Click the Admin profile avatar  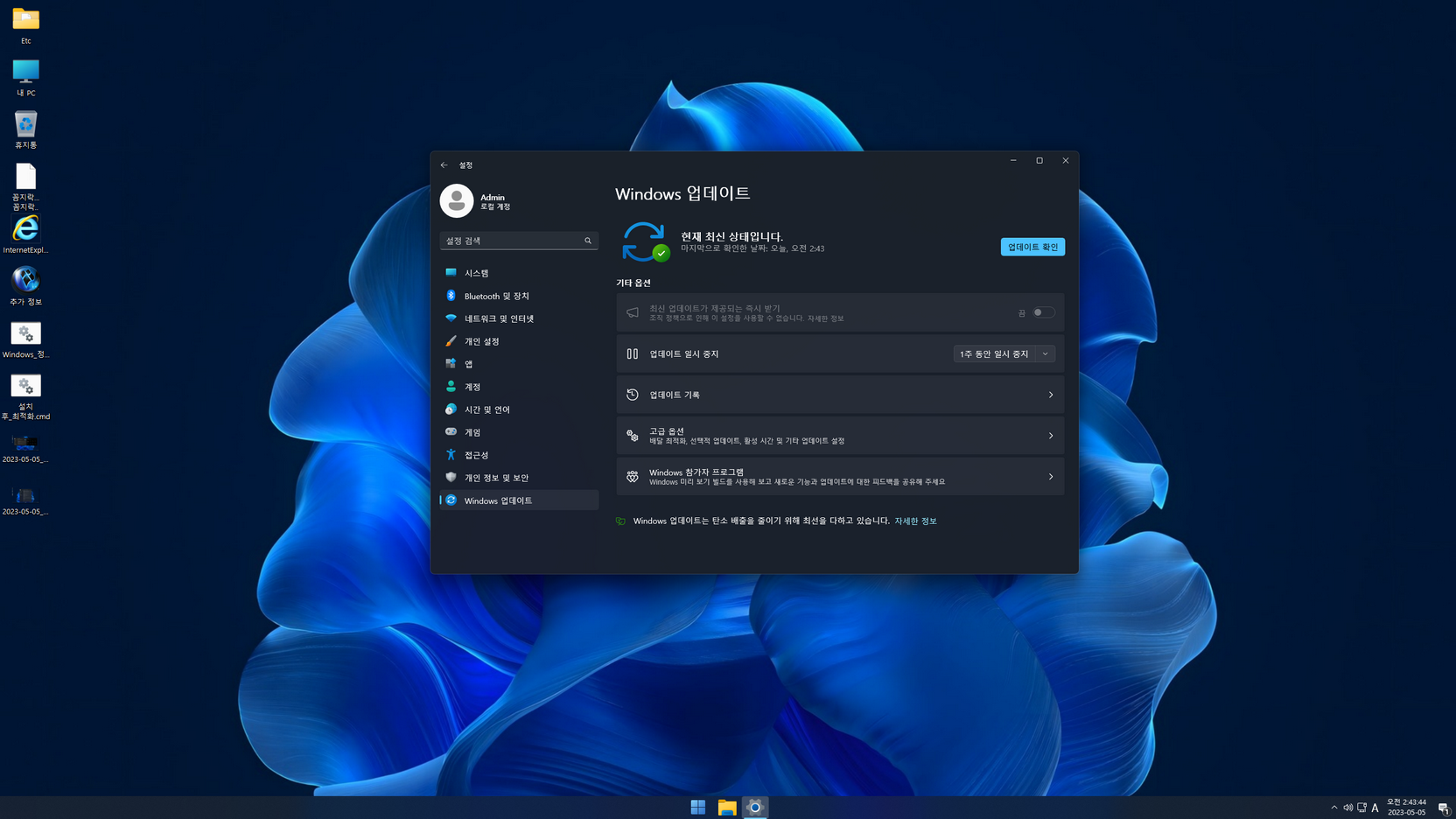457,201
